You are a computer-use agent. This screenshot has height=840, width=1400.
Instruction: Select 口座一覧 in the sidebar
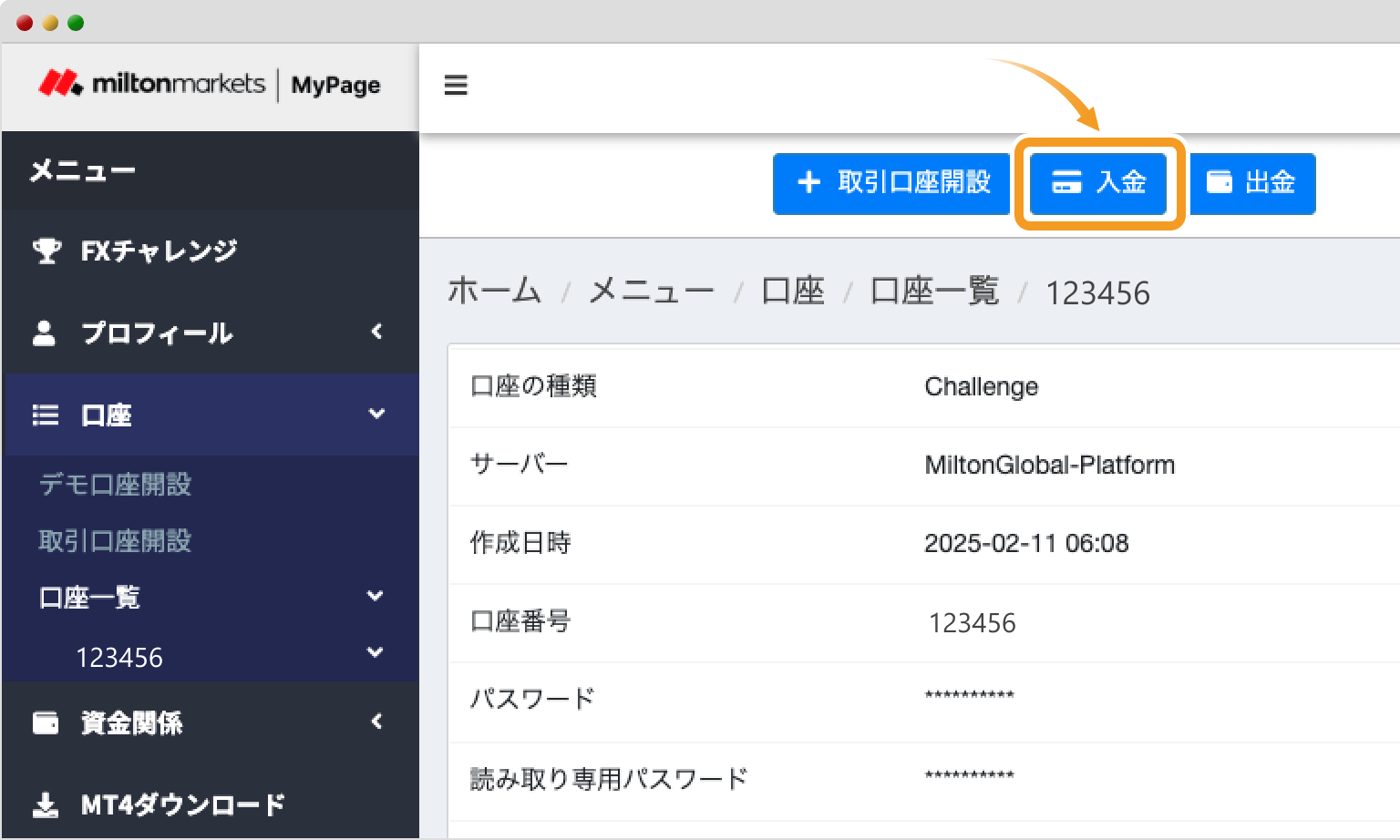pos(89,598)
